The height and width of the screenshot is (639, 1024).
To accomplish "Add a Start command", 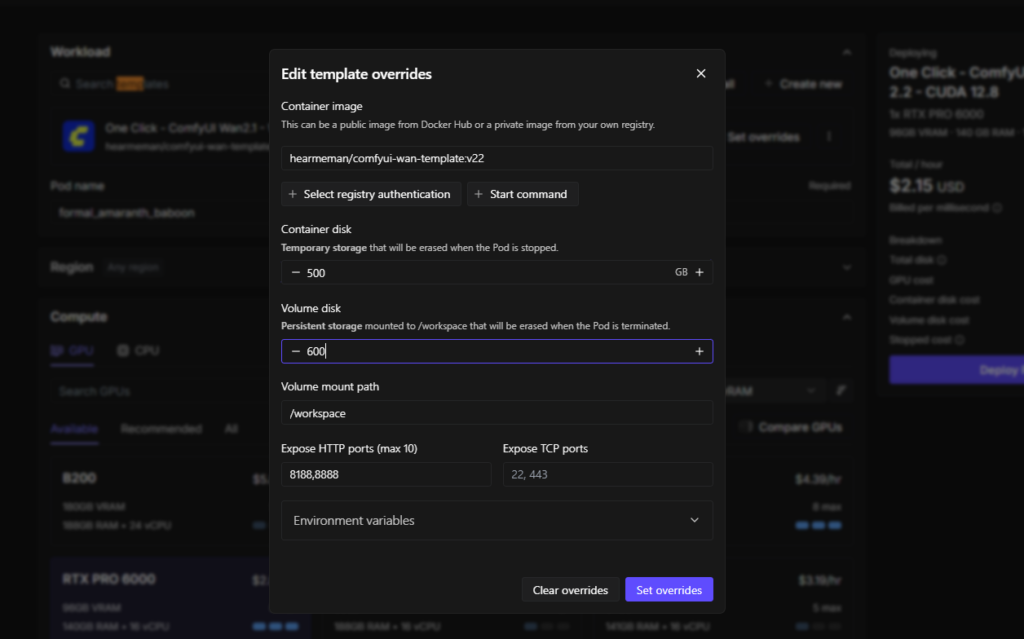I will click(x=522, y=194).
